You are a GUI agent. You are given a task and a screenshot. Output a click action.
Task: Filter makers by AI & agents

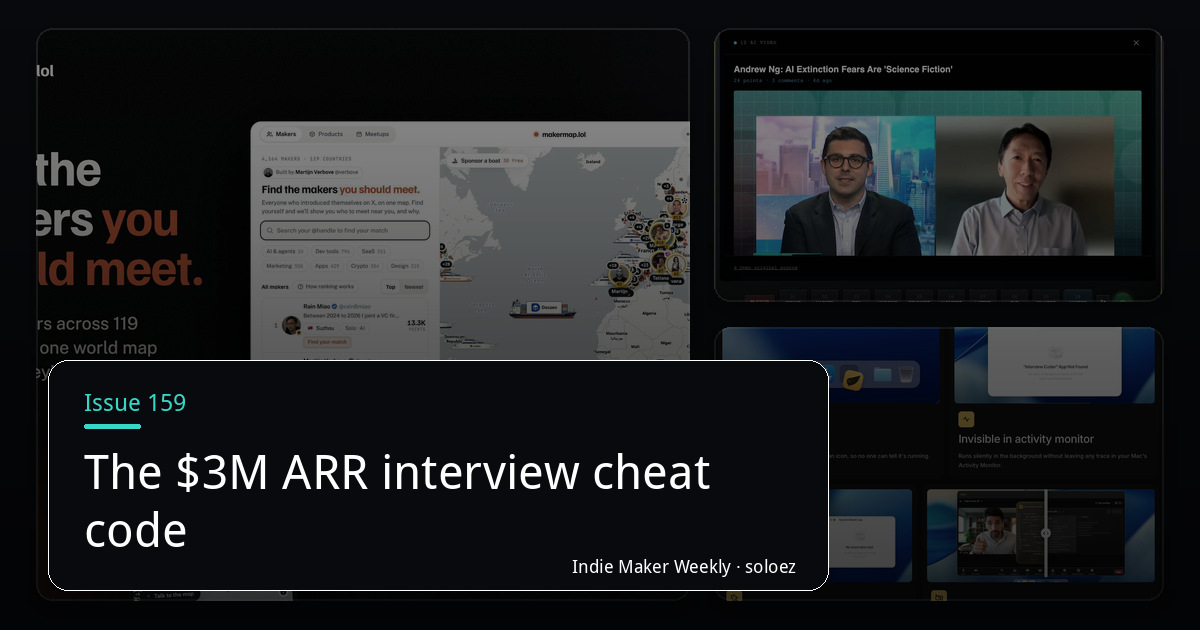[x=285, y=252]
